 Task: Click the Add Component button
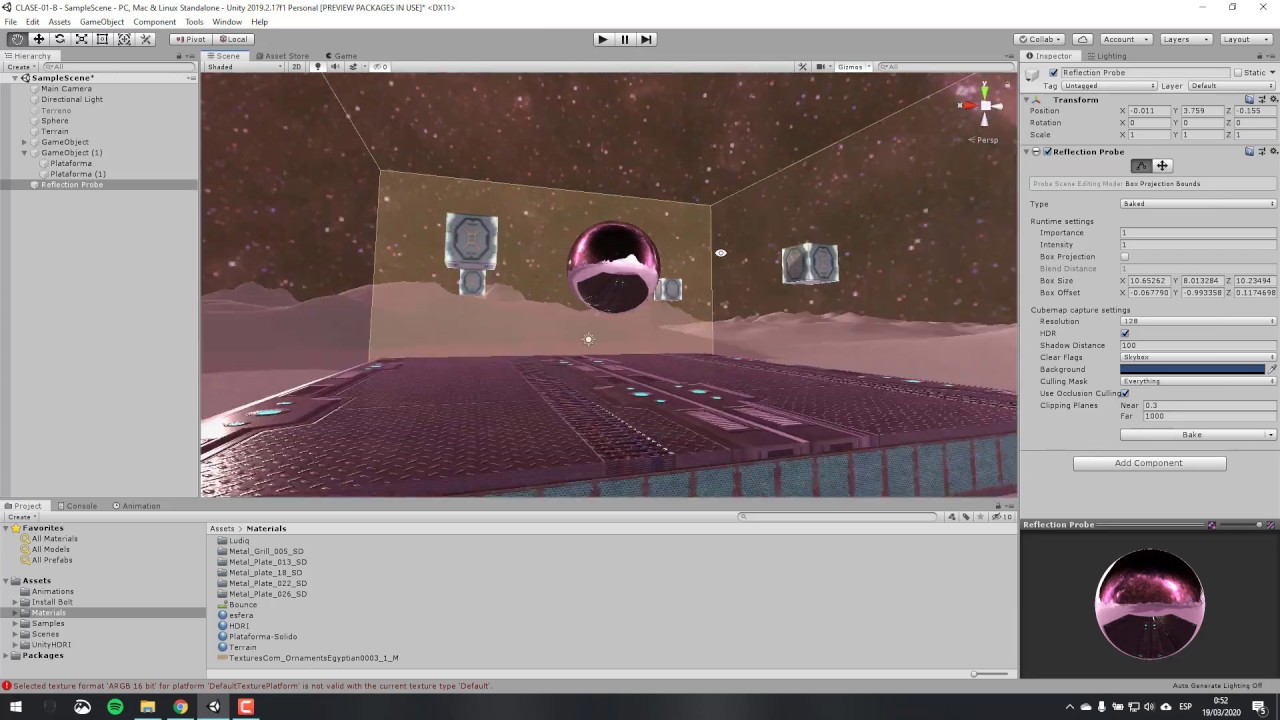point(1149,463)
